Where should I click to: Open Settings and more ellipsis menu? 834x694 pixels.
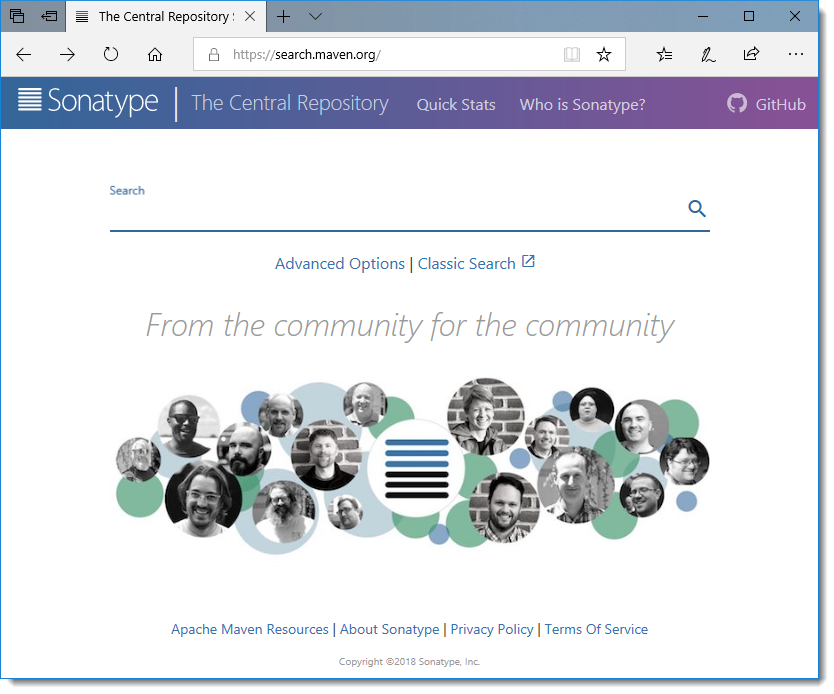click(x=796, y=54)
